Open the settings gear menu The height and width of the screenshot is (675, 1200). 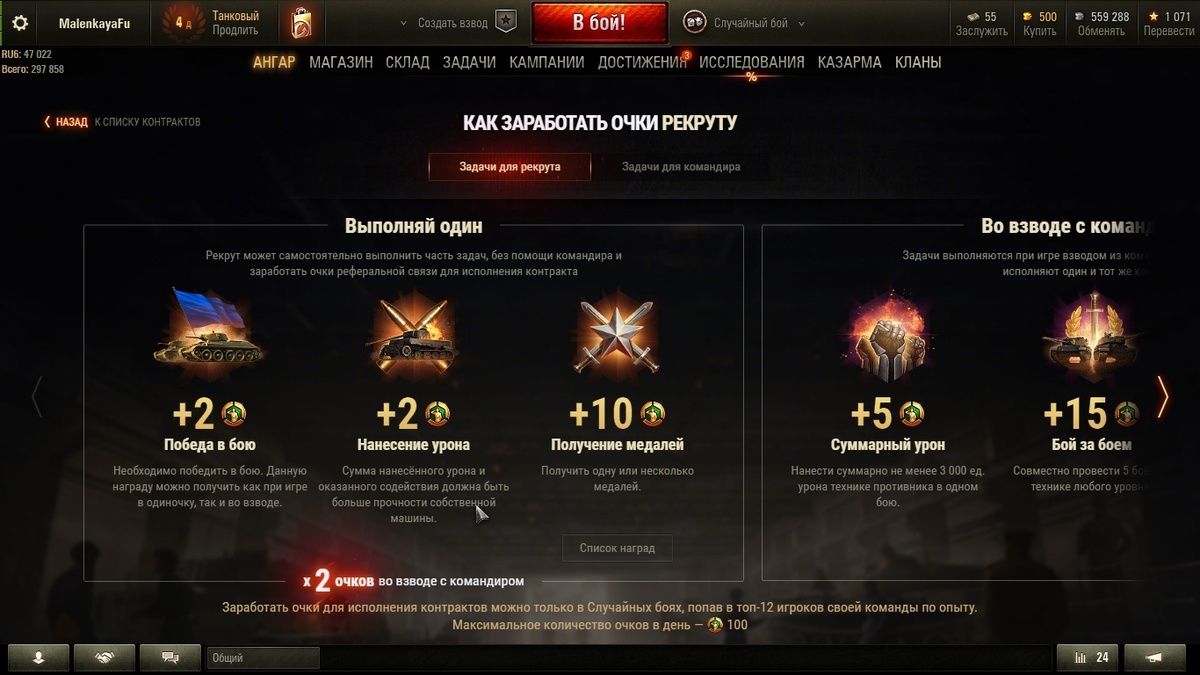[x=20, y=23]
